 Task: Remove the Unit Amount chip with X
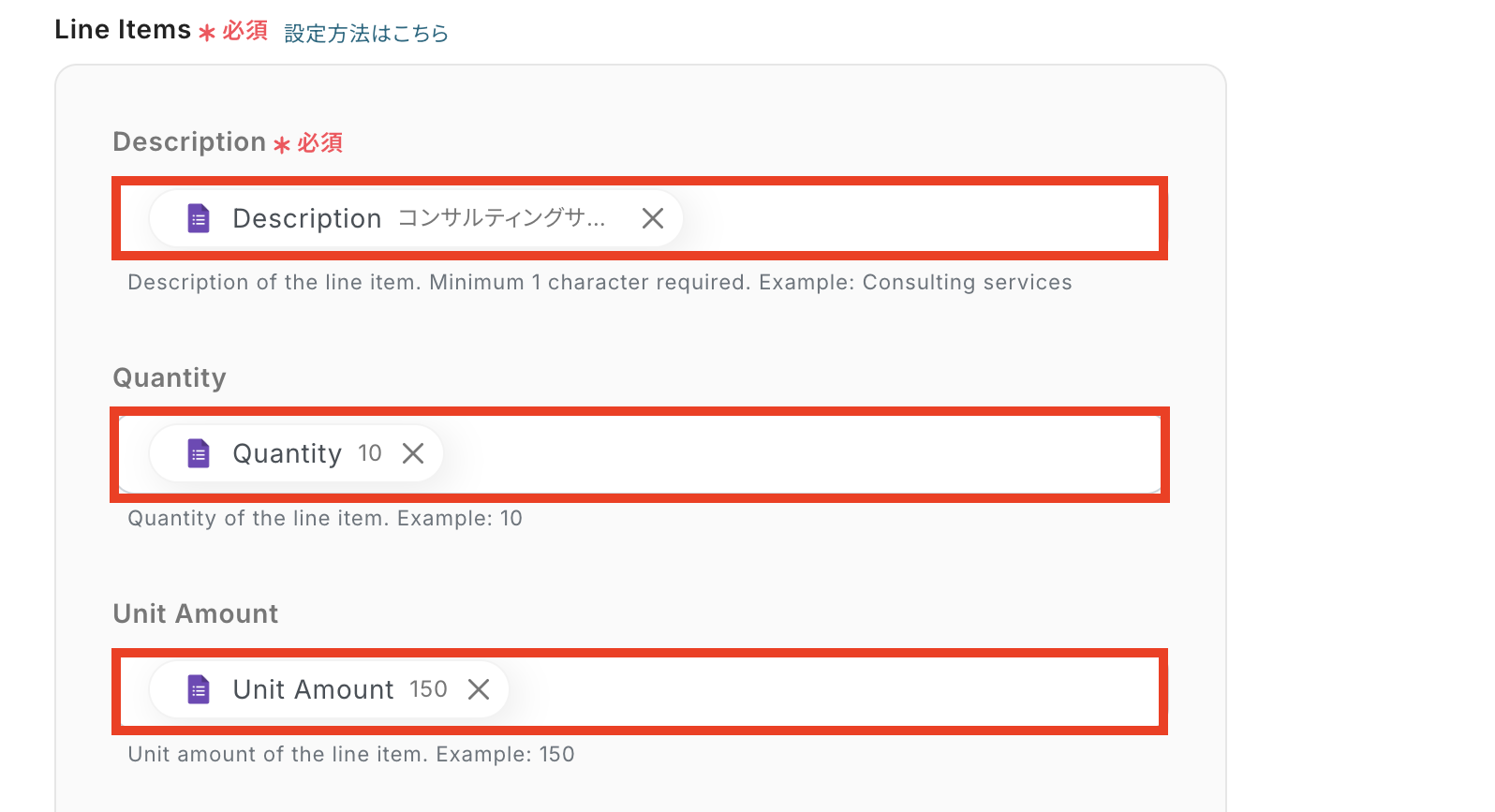click(479, 689)
